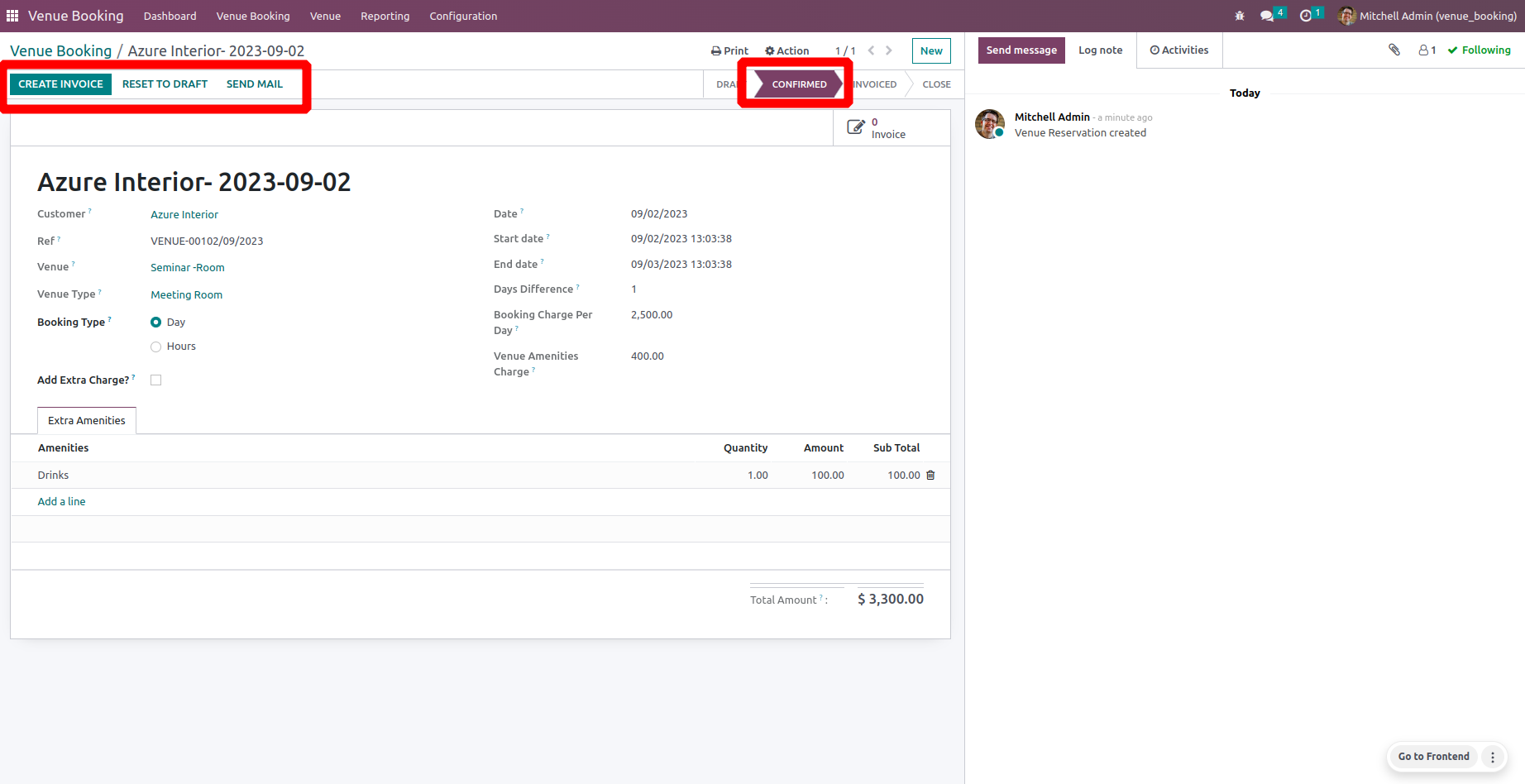
Task: Open the Activities button in chatter
Action: click(x=1179, y=50)
